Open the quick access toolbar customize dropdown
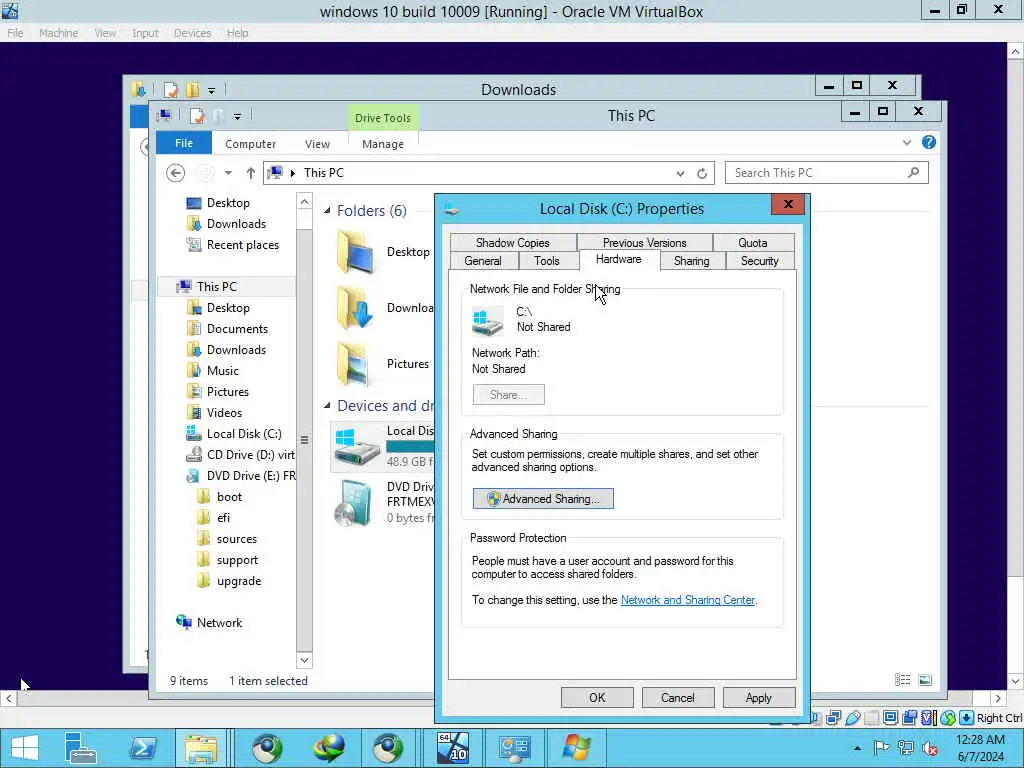Screen dimensions: 1024x768 tap(237, 116)
